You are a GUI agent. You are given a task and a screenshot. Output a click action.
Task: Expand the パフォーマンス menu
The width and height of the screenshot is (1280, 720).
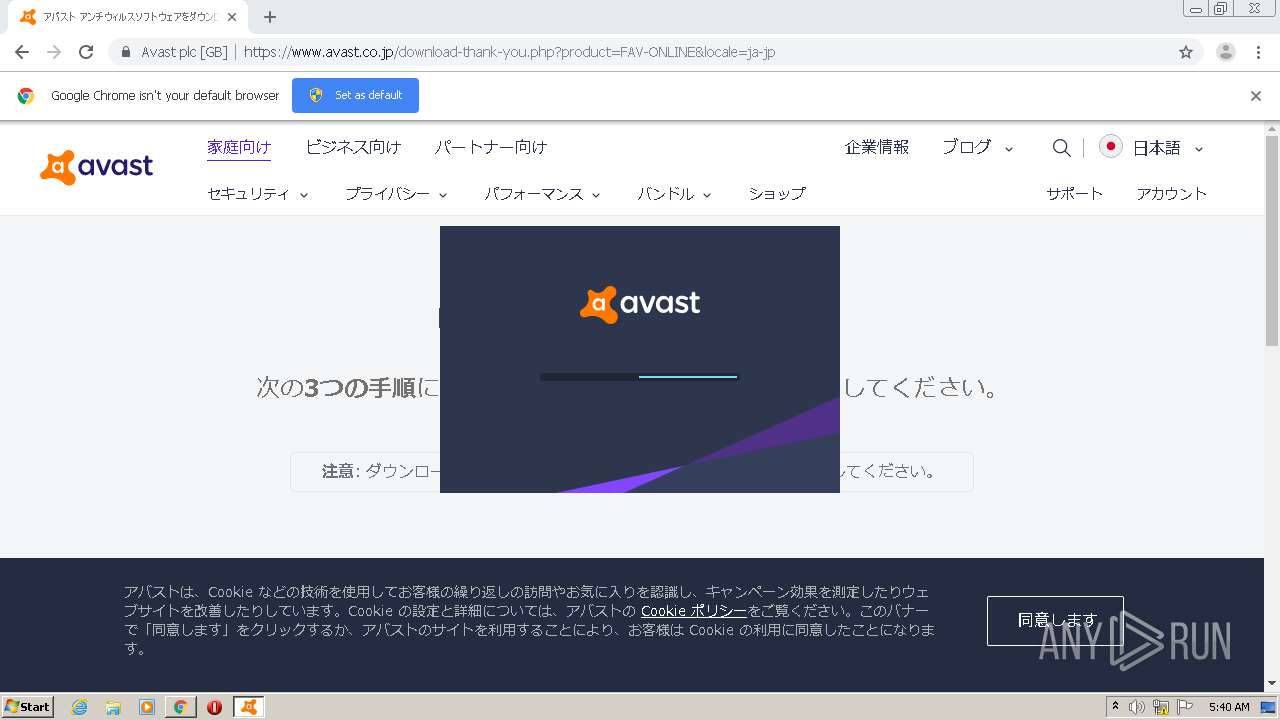click(542, 194)
